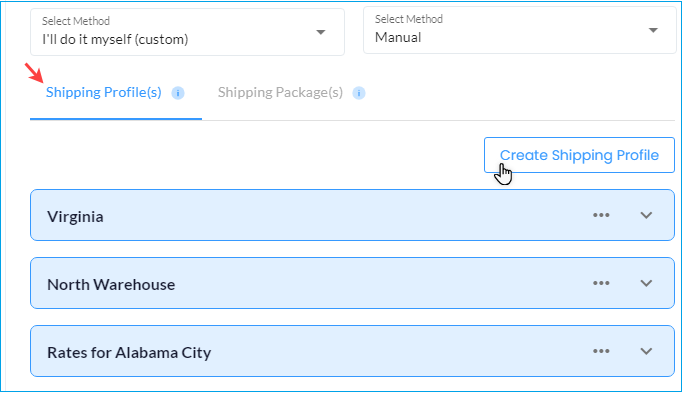Click the Select Method label above Manual
683x393 pixels.
(x=409, y=19)
